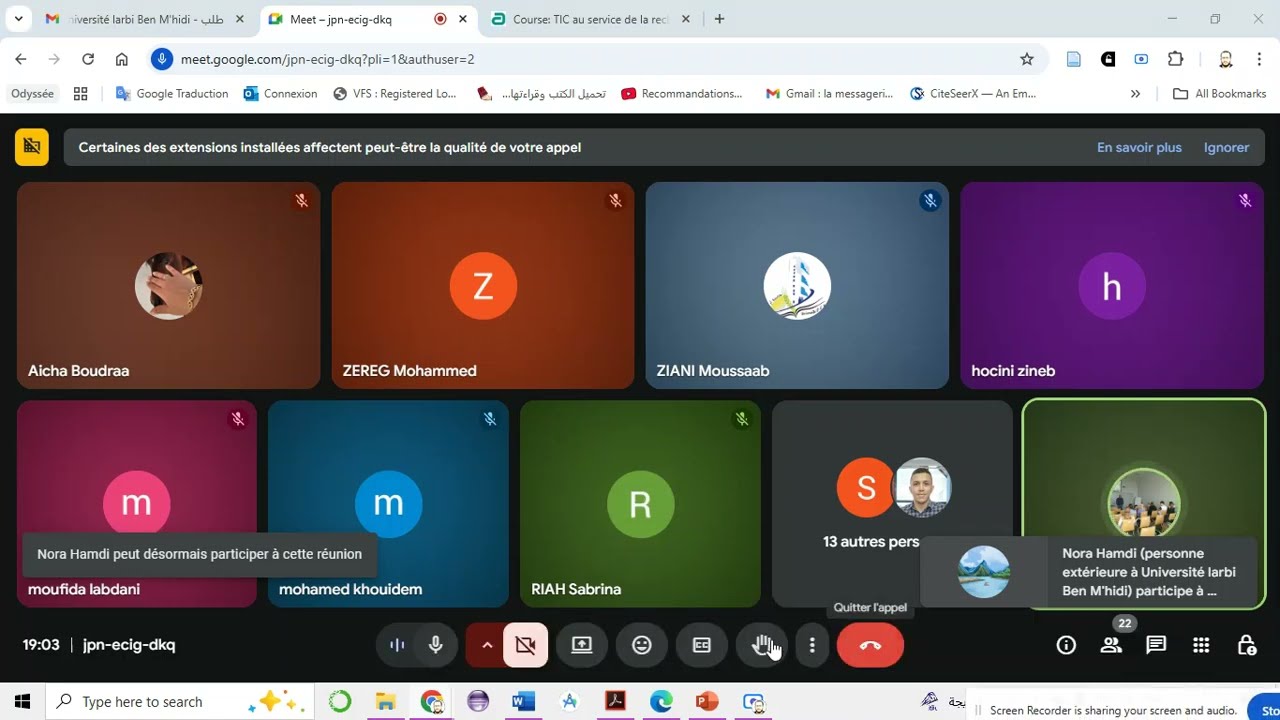Go to the browser home page

tap(122, 59)
